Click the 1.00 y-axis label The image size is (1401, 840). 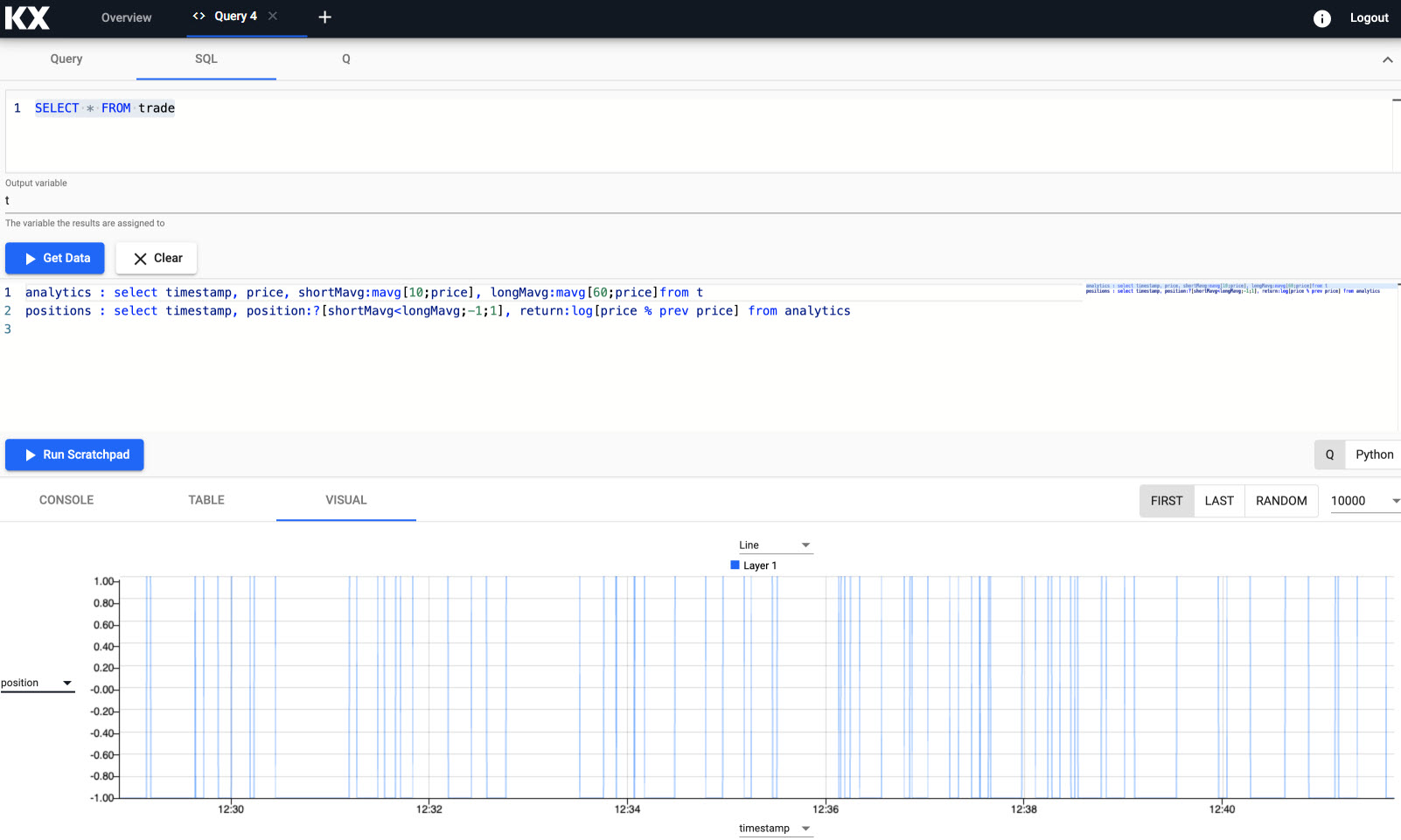tap(103, 581)
